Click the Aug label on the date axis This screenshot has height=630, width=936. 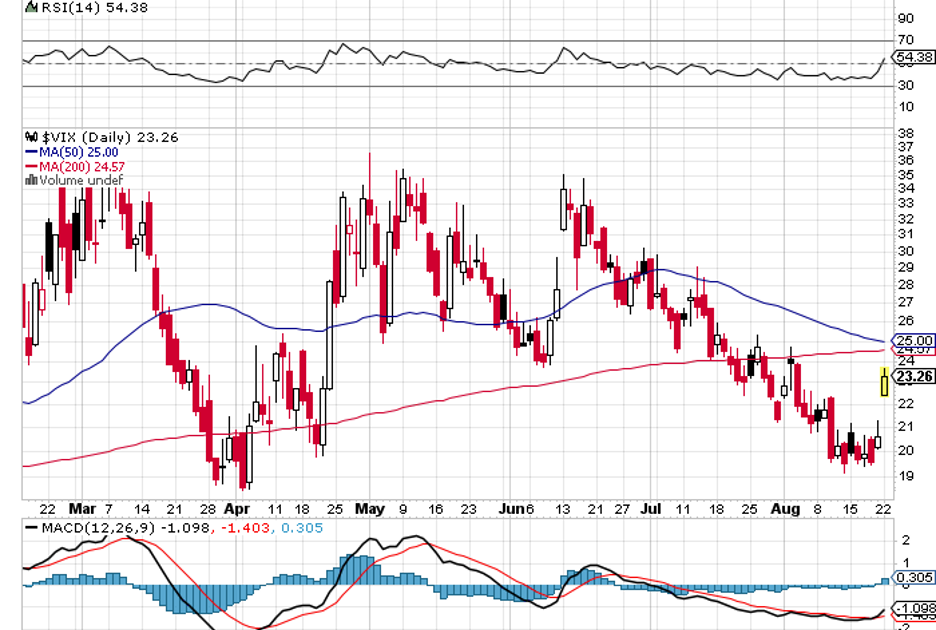pos(784,507)
